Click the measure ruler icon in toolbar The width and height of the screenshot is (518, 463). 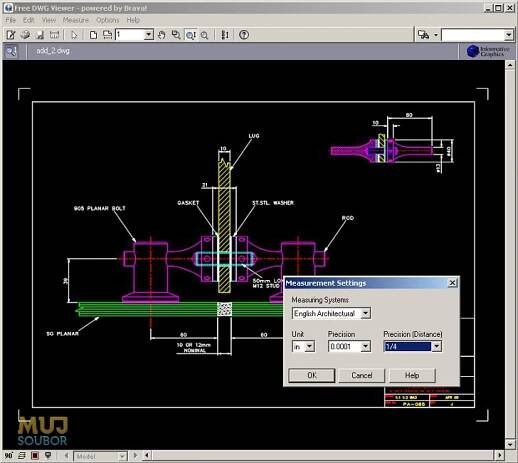[x=54, y=35]
